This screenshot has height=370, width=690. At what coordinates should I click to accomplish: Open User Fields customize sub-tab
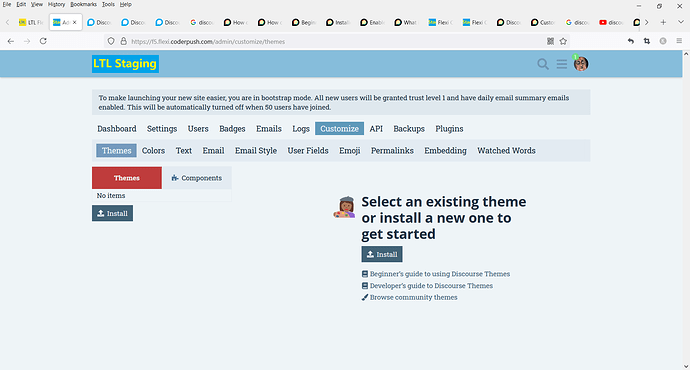308,150
